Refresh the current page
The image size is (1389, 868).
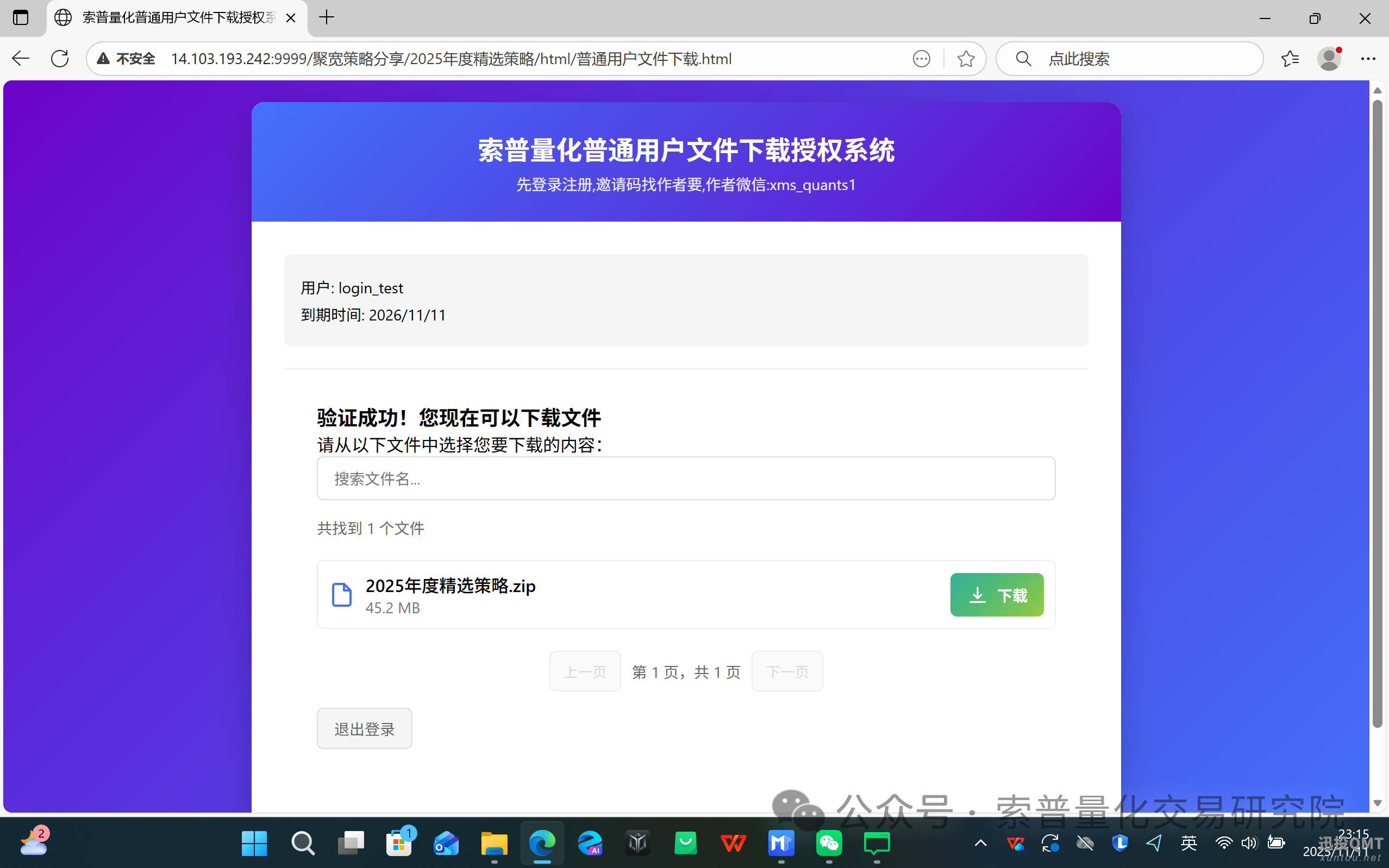60,59
